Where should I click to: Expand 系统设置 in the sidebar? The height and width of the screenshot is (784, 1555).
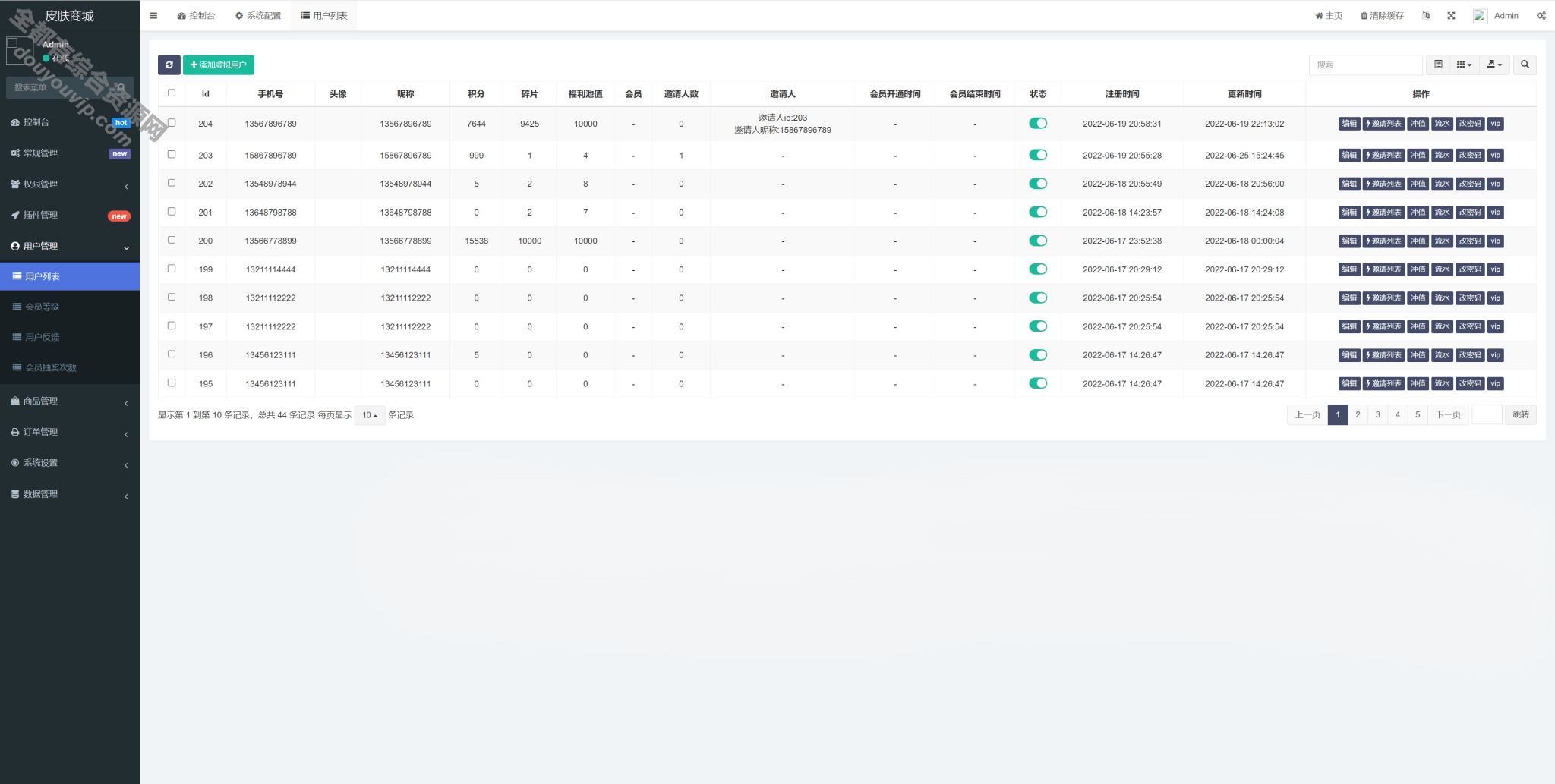(x=70, y=463)
